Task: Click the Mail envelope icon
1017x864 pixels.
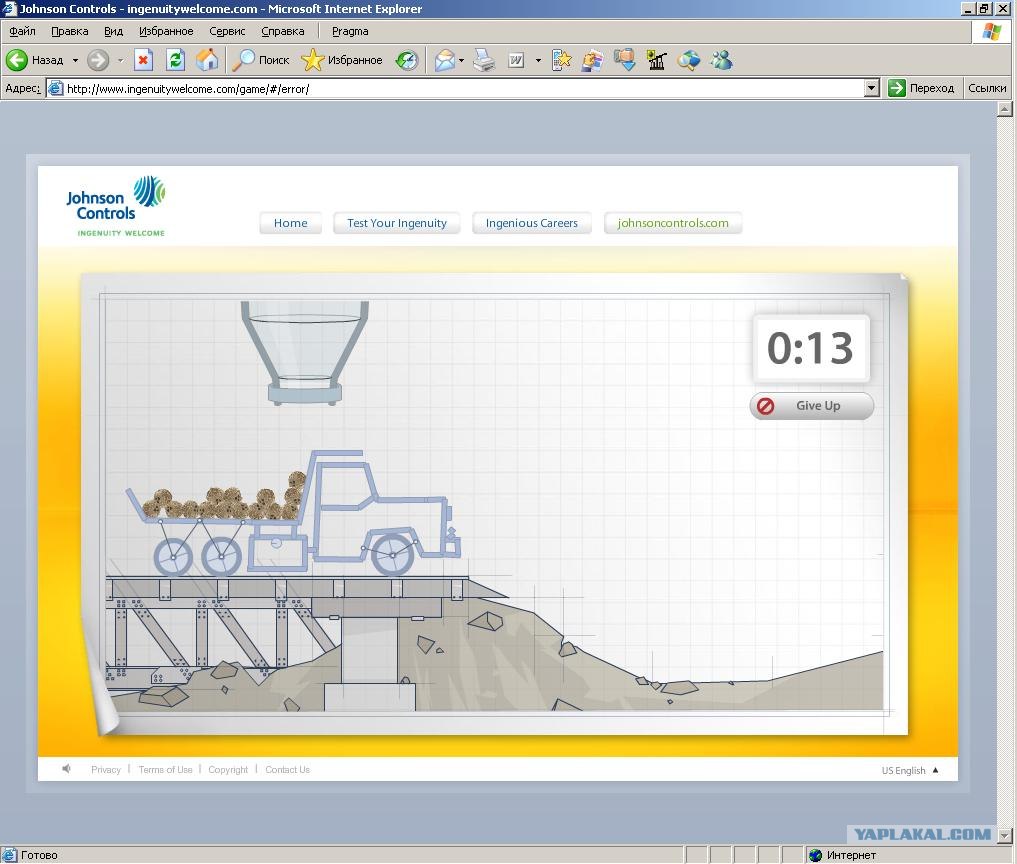Action: [445, 60]
